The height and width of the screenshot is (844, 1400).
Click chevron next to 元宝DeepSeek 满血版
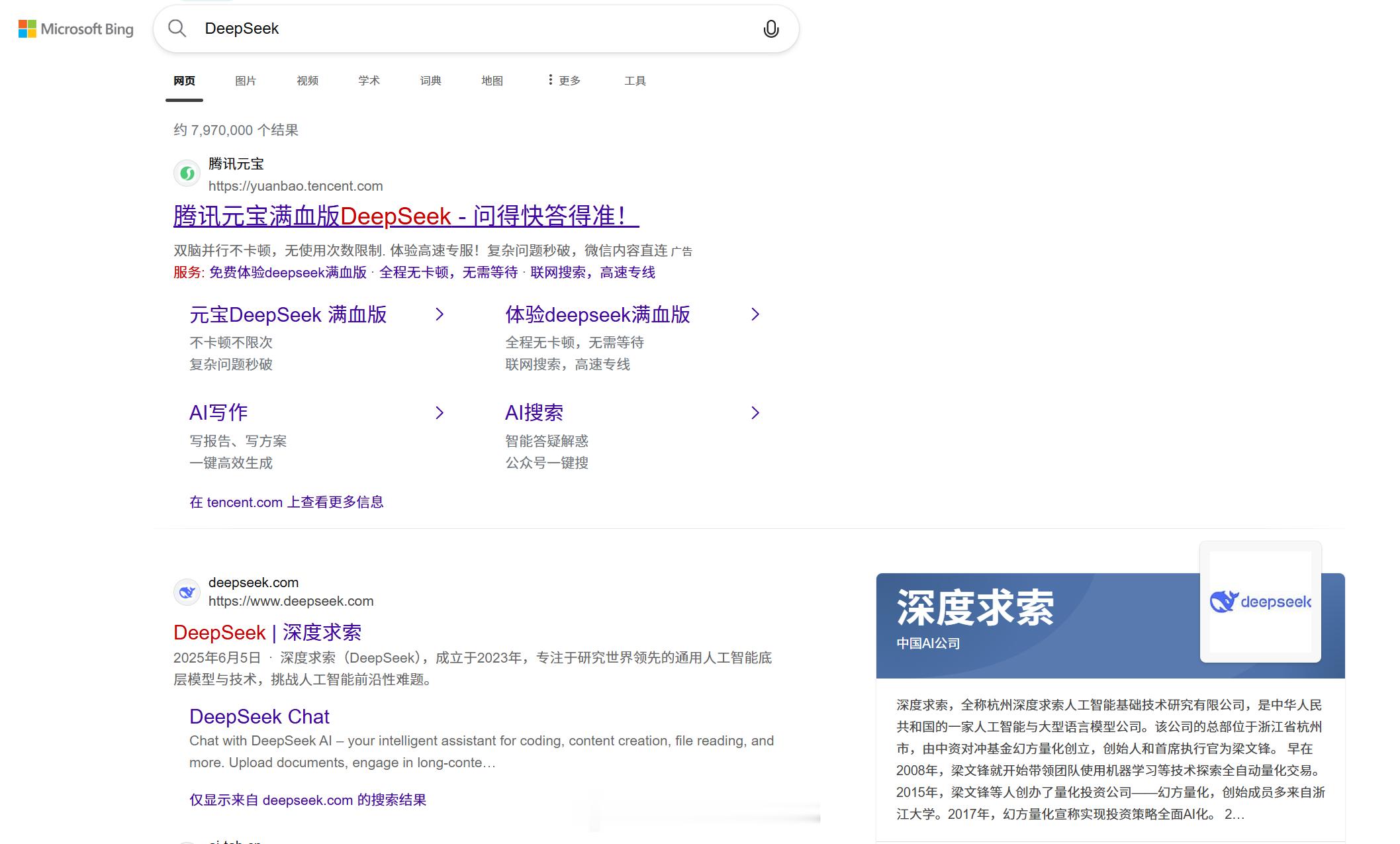(x=440, y=314)
